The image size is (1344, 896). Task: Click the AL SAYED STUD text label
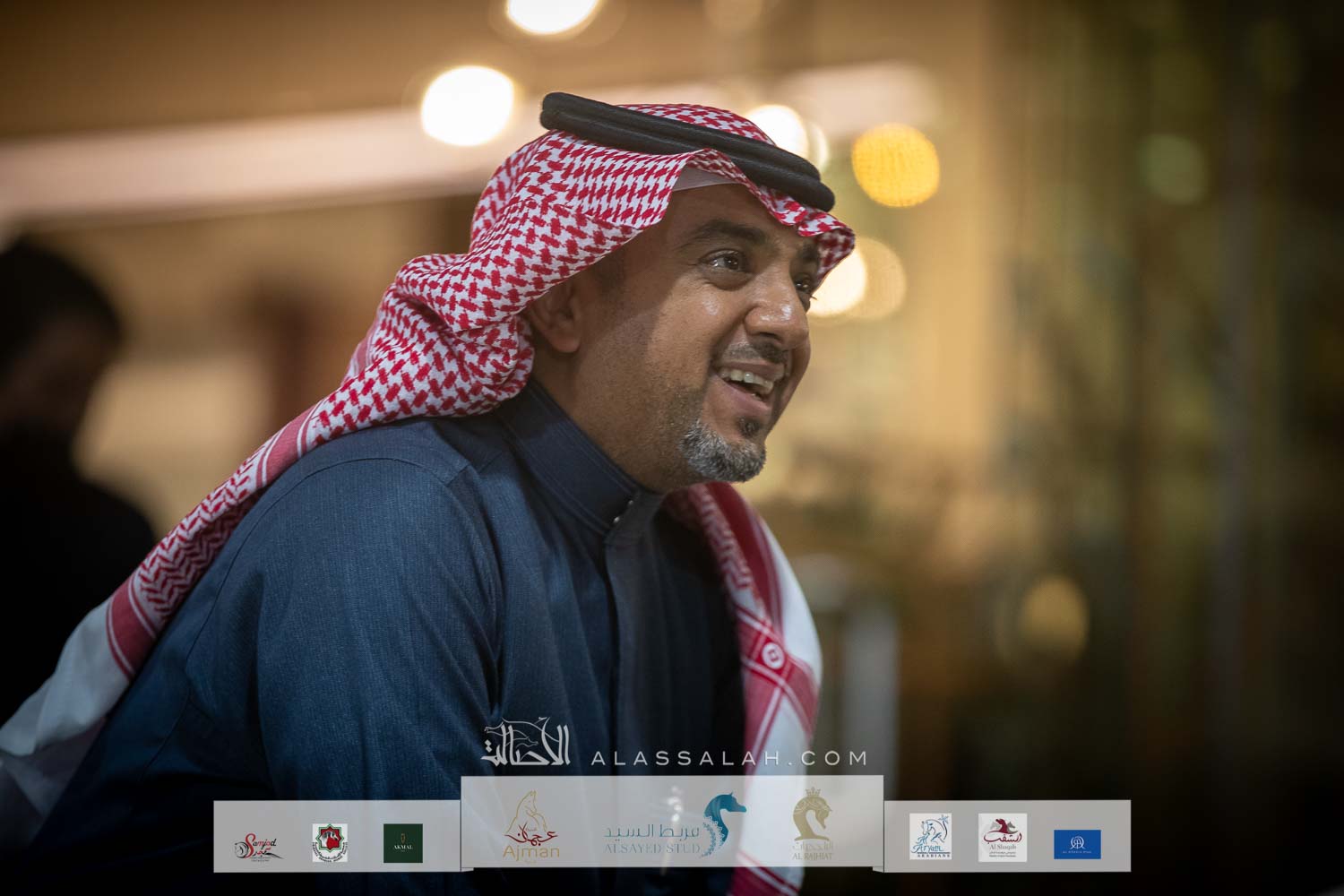(650, 849)
